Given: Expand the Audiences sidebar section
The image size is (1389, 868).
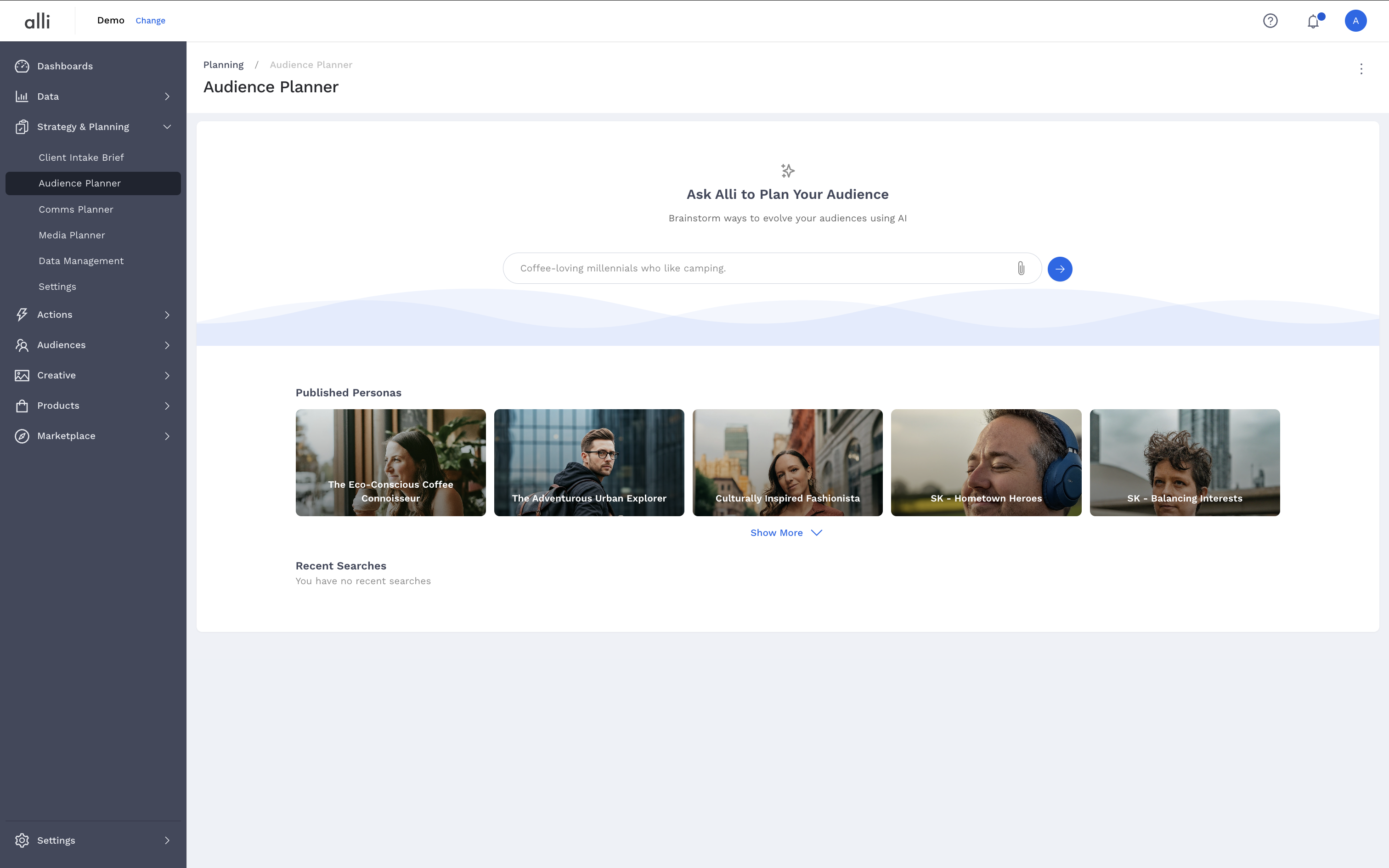Looking at the screenshot, I should coord(167,345).
